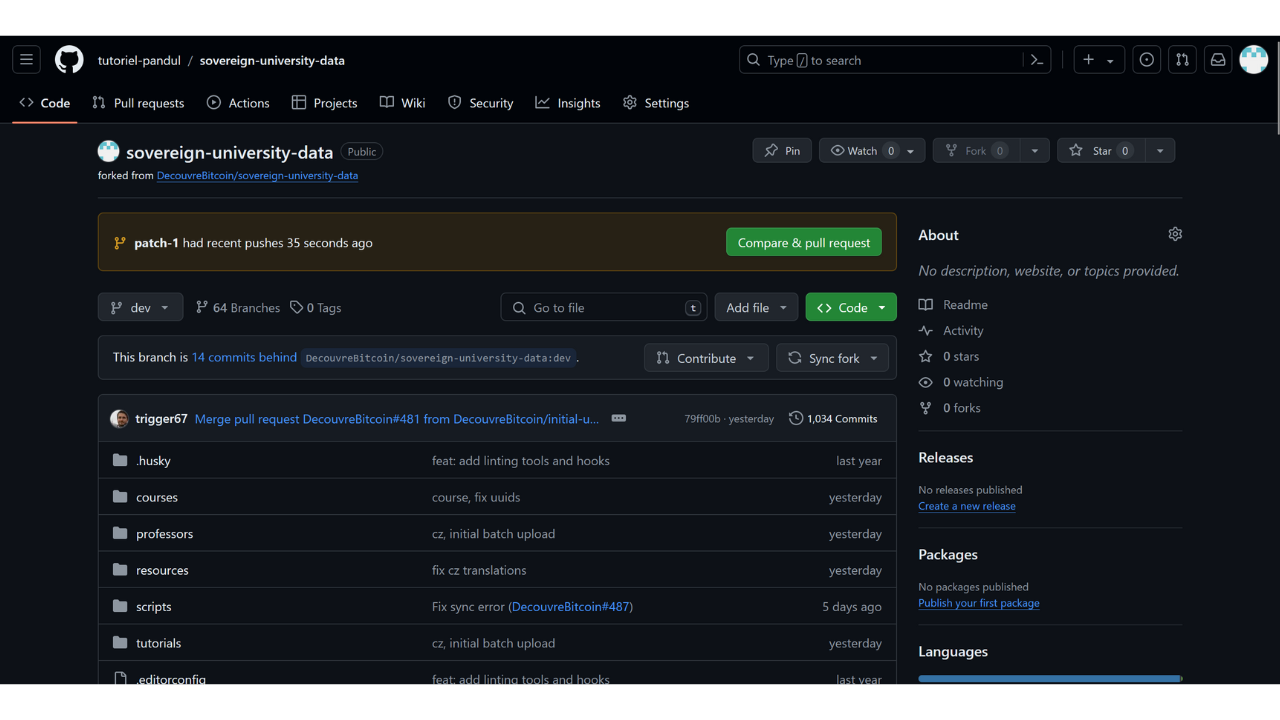Image resolution: width=1280 pixels, height=720 pixels.
Task: Click the professors folder icon
Action: pos(120,534)
